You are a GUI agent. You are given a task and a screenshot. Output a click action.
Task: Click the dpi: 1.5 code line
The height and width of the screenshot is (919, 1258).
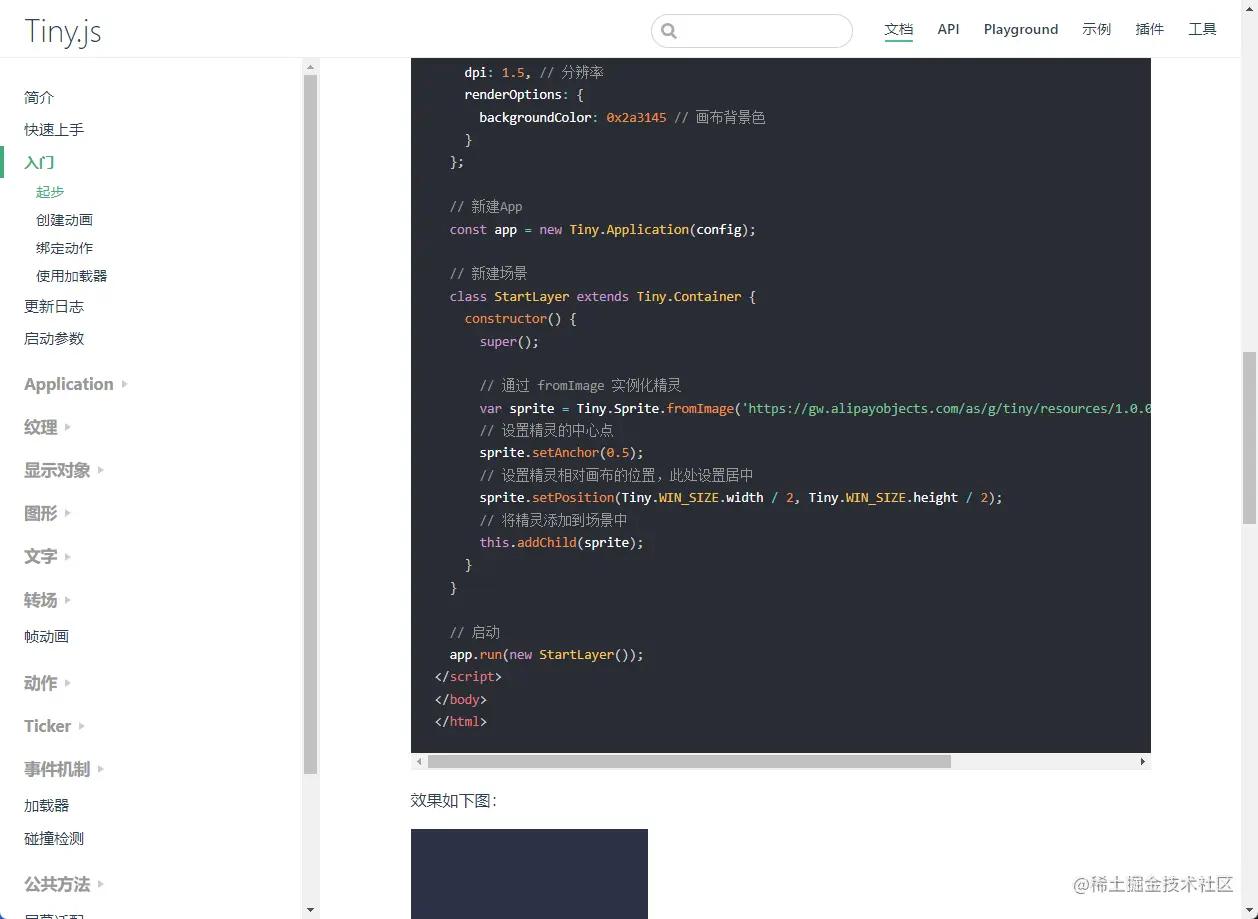tap(534, 72)
